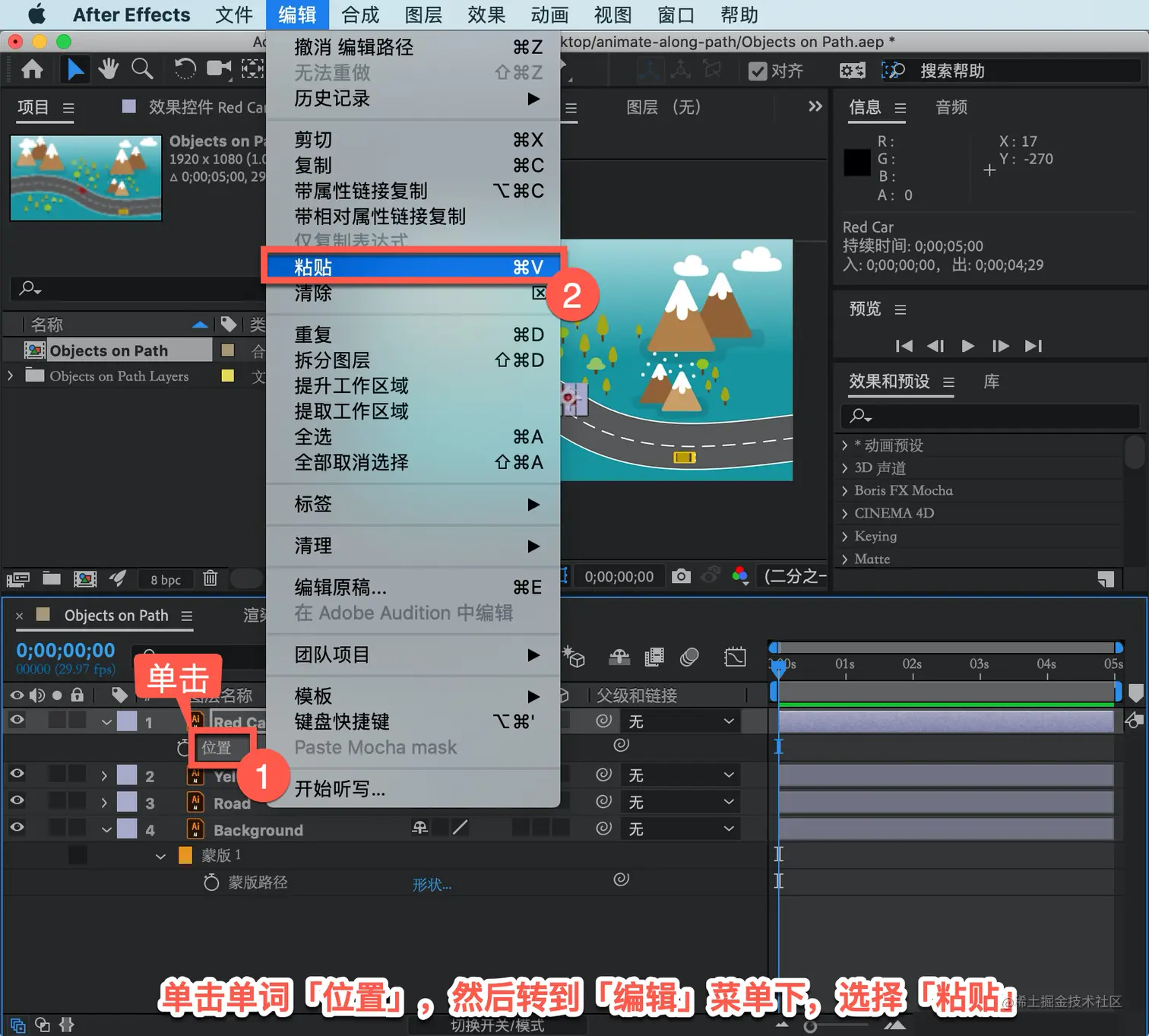Image resolution: width=1149 pixels, height=1036 pixels.
Task: Open parent dropdown for the Background layer
Action: (682, 828)
